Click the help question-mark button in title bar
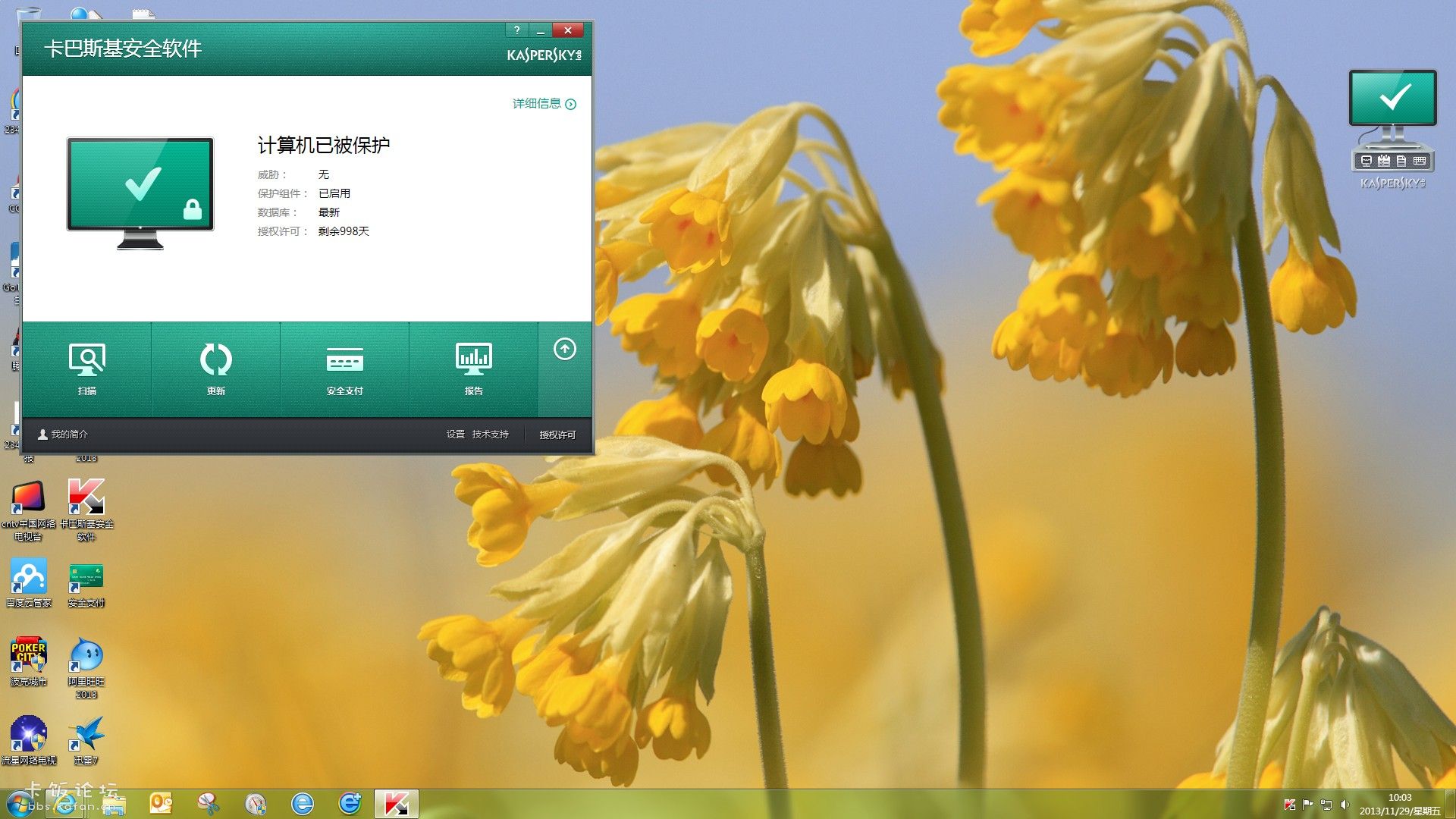The height and width of the screenshot is (819, 1456). pos(517,30)
